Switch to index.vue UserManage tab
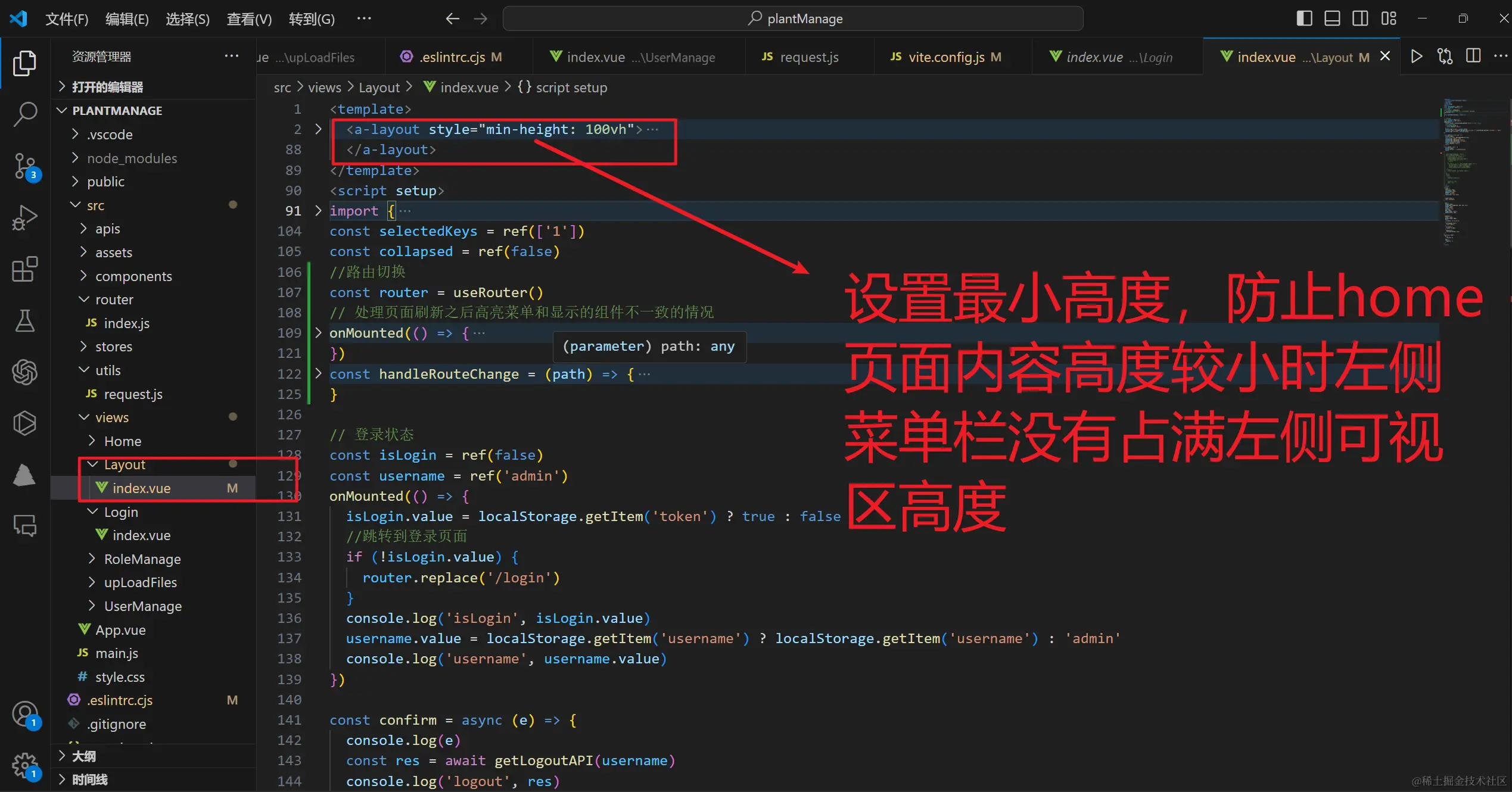The height and width of the screenshot is (792, 1512). (639, 57)
